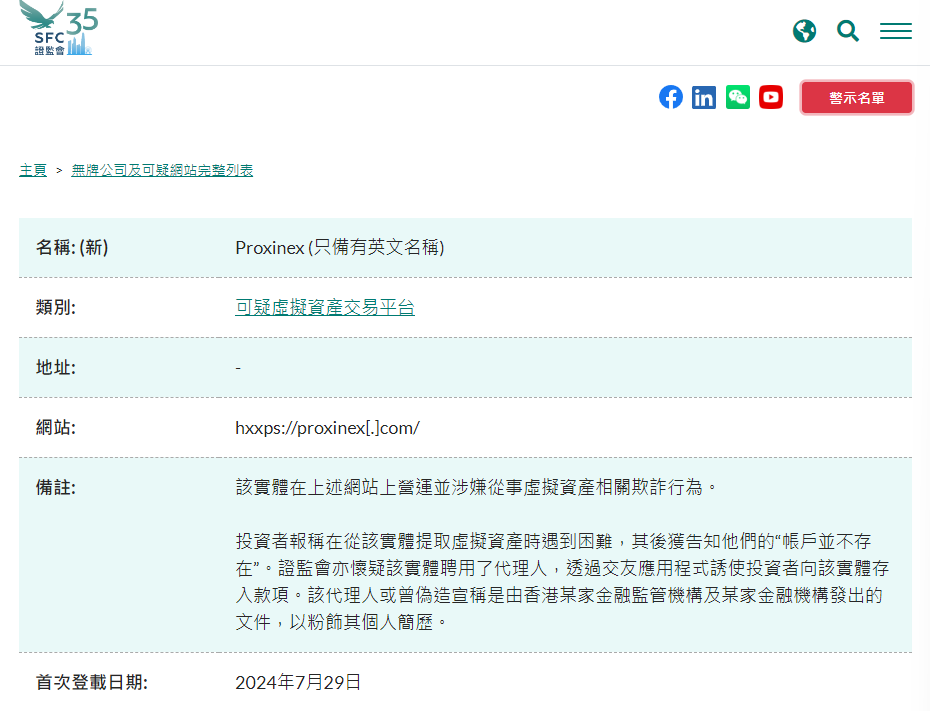The width and height of the screenshot is (930, 711).
Task: Click the green WeChat icon
Action: (x=738, y=97)
